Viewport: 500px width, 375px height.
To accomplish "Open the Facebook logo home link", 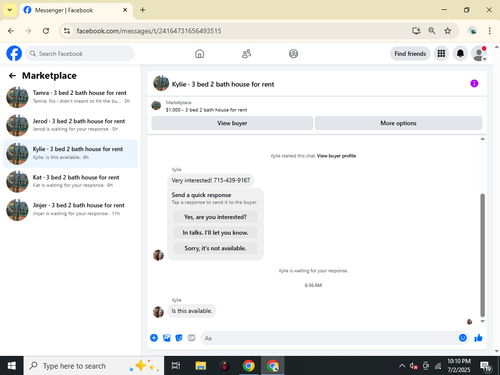I will coord(14,53).
